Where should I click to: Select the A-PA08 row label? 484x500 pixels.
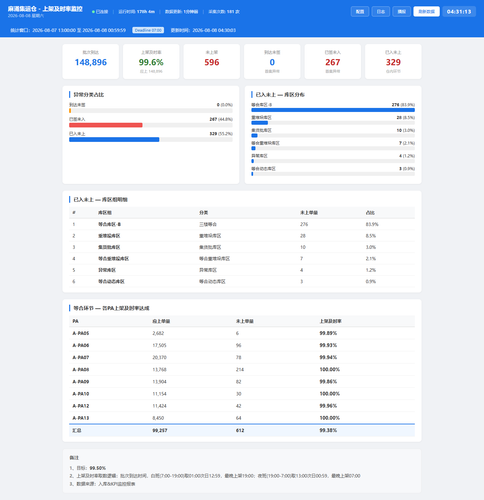click(81, 370)
